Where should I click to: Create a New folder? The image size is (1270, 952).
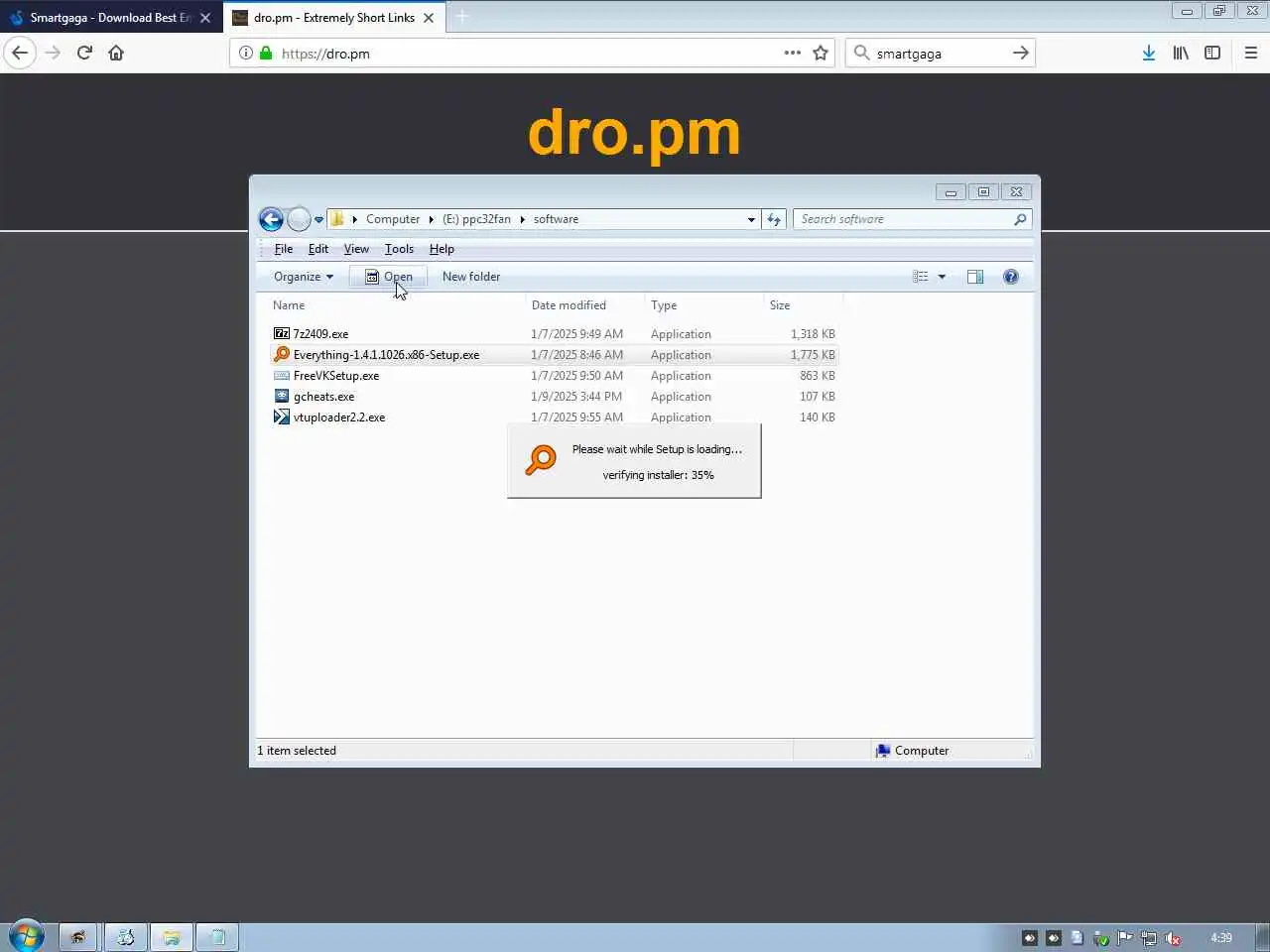coord(471,277)
